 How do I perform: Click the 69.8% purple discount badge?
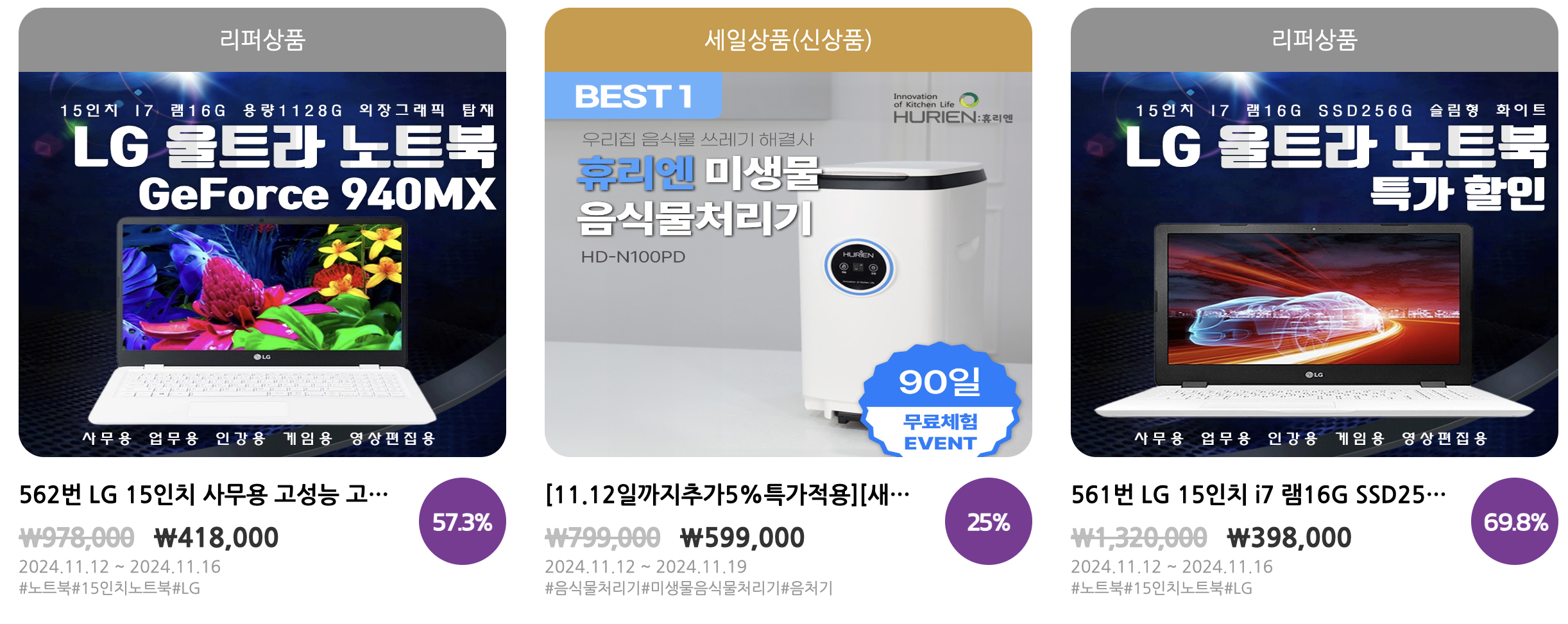(1515, 521)
